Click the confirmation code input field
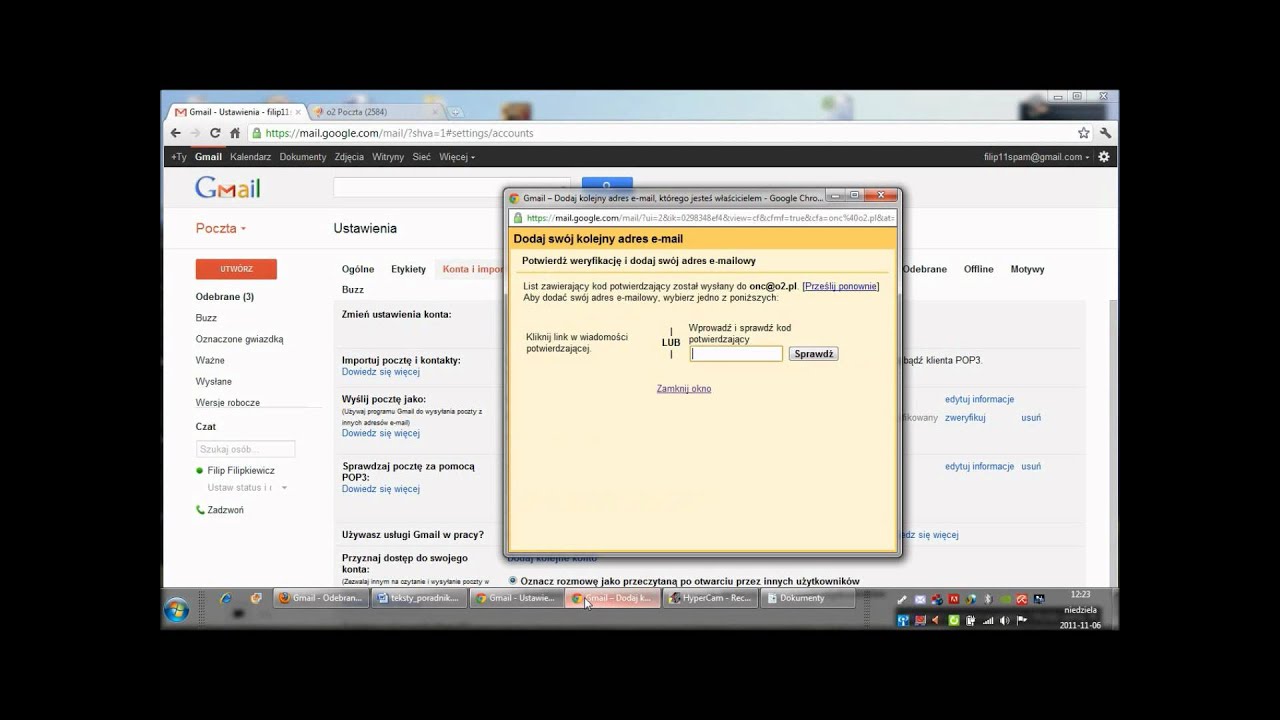Screen dimensions: 1280x720 [736, 354]
